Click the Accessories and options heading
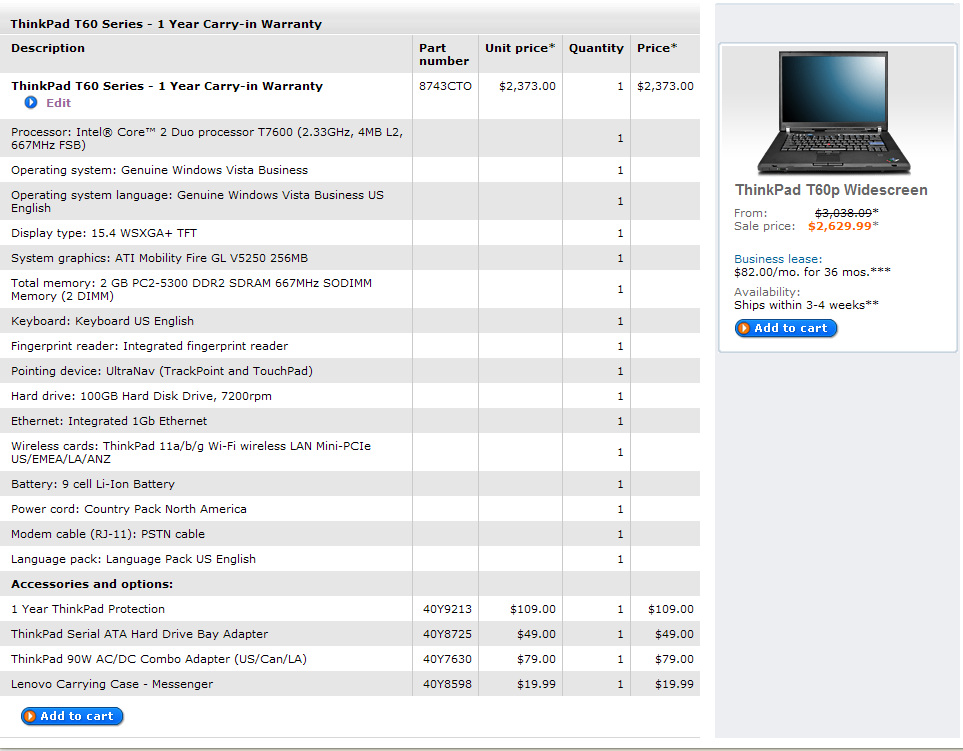The width and height of the screenshot is (963, 751). (x=92, y=584)
